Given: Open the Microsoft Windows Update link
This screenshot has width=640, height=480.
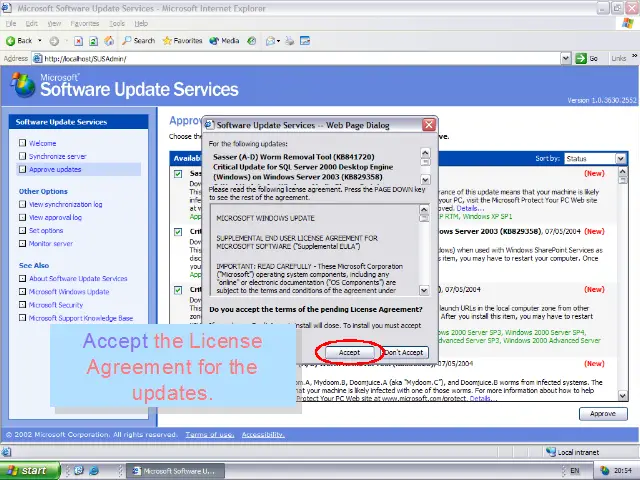Looking at the screenshot, I should (x=69, y=291).
